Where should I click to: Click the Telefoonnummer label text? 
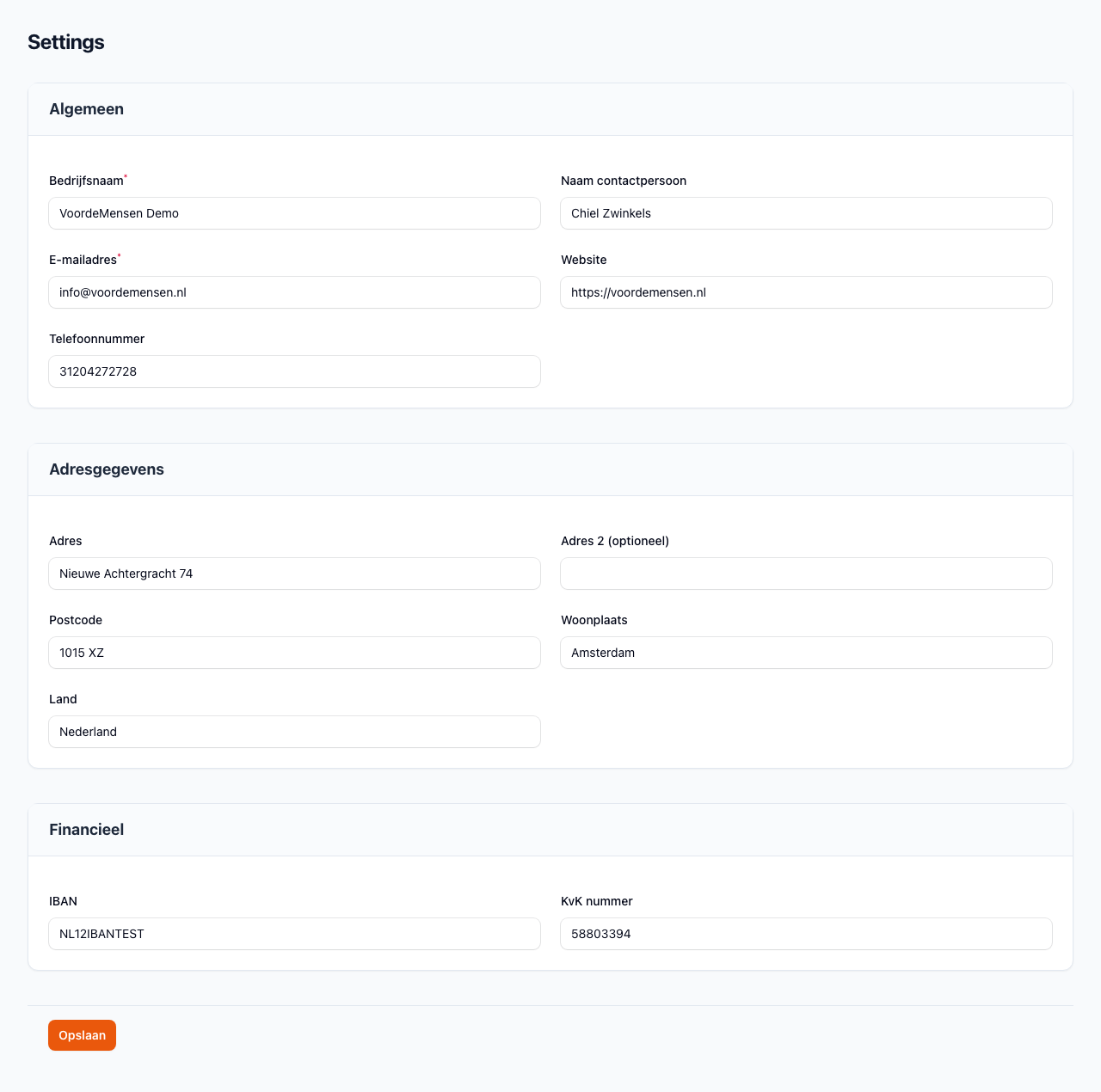point(97,339)
